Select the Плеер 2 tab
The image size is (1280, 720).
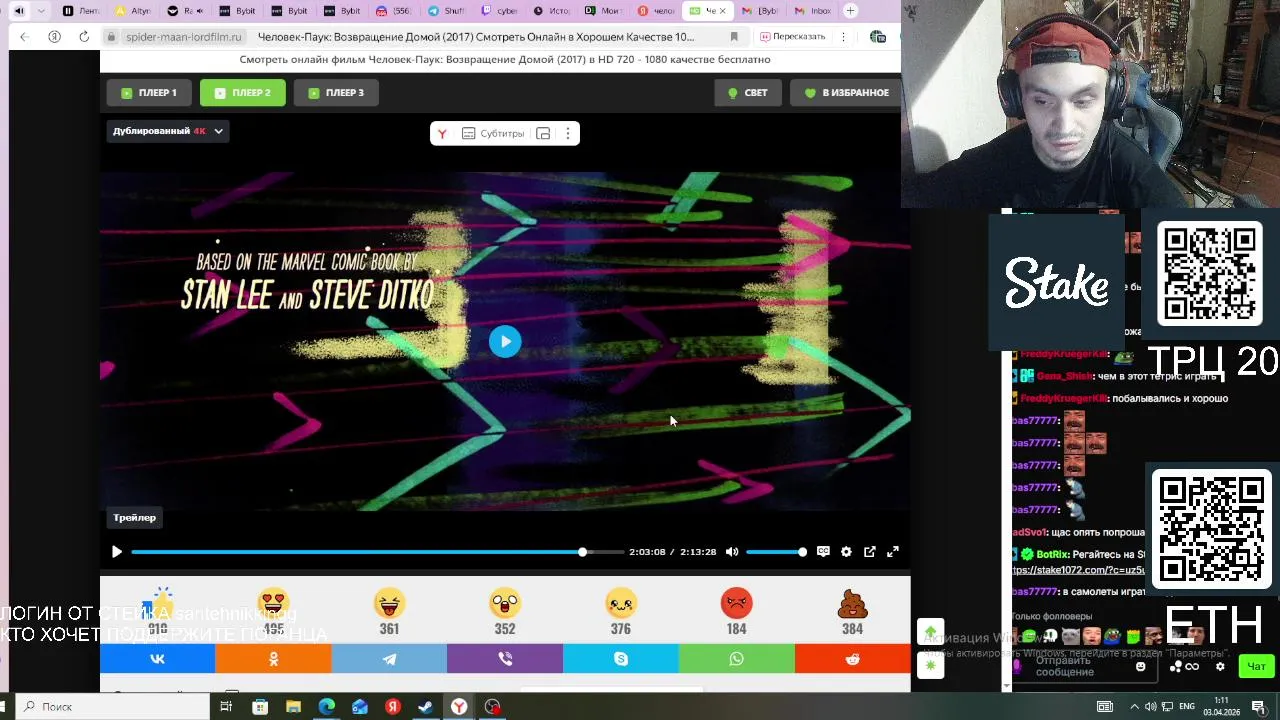(x=243, y=93)
